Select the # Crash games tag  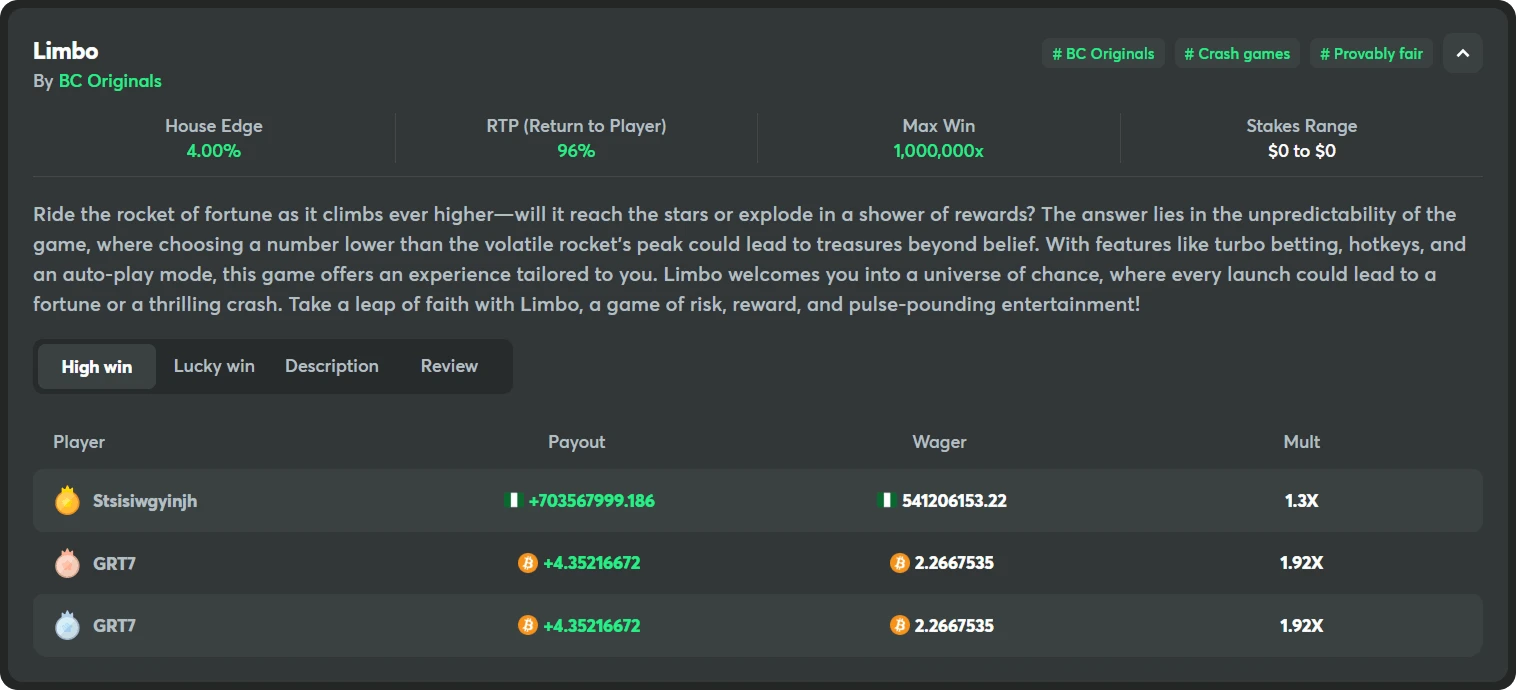(1236, 53)
